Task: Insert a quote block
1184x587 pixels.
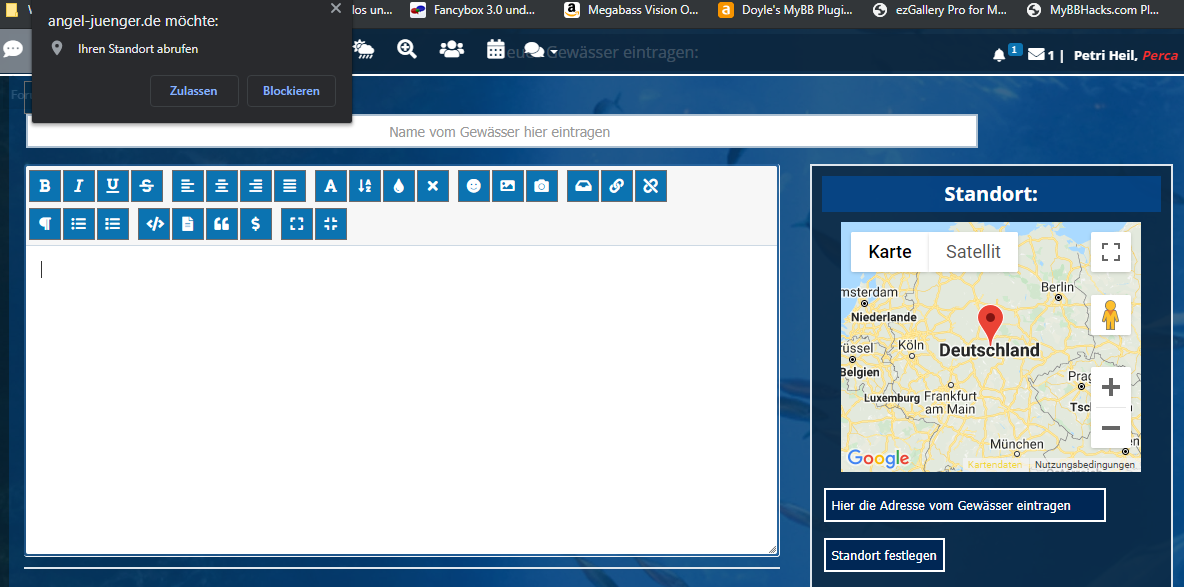Action: [x=222, y=224]
